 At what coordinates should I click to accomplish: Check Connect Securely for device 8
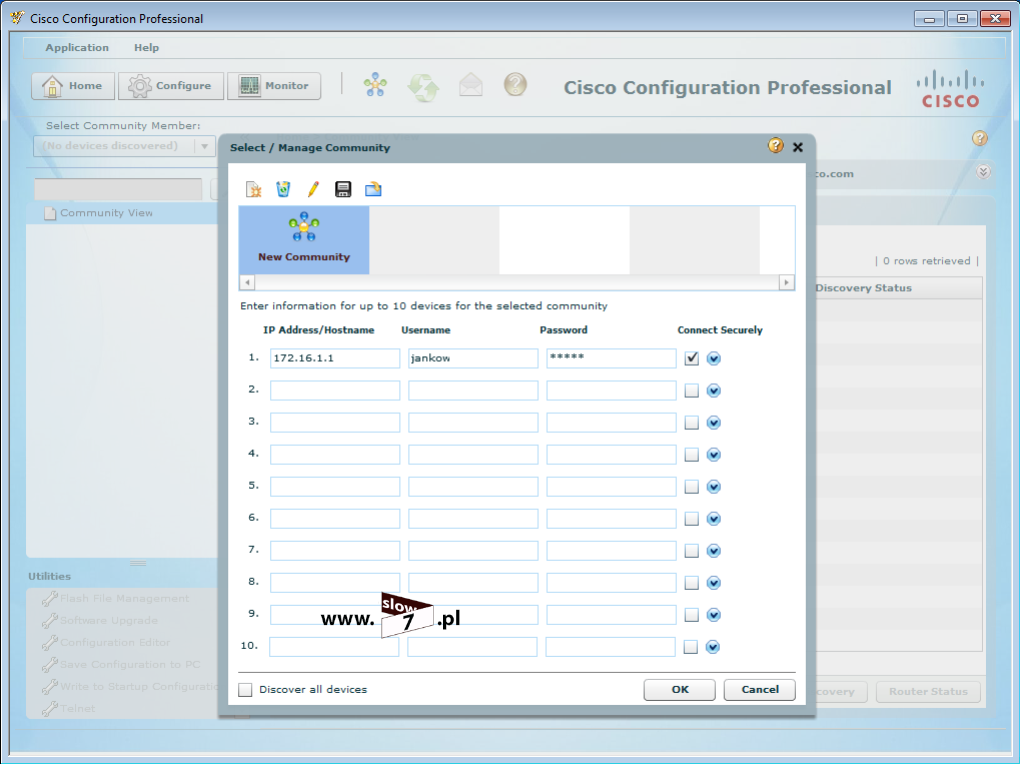[x=691, y=582]
